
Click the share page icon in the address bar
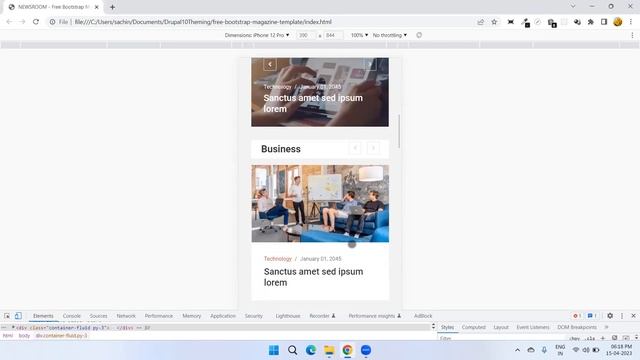tap(480, 22)
